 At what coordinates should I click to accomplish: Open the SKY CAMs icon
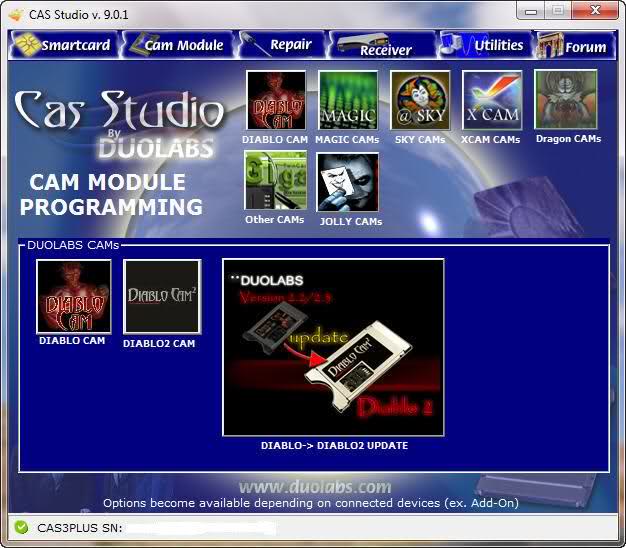419,101
